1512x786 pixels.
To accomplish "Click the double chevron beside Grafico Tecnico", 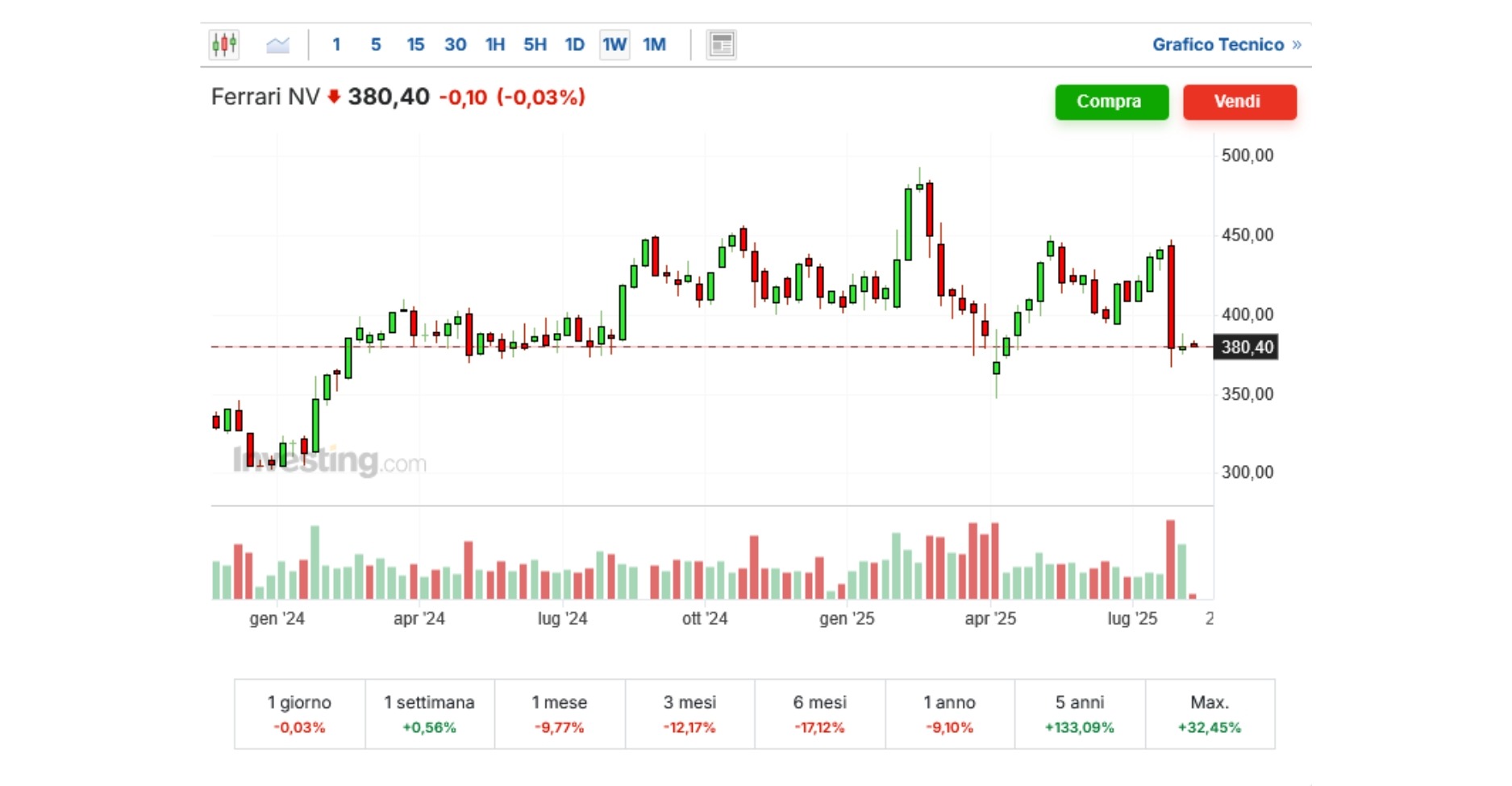I will 1297,44.
